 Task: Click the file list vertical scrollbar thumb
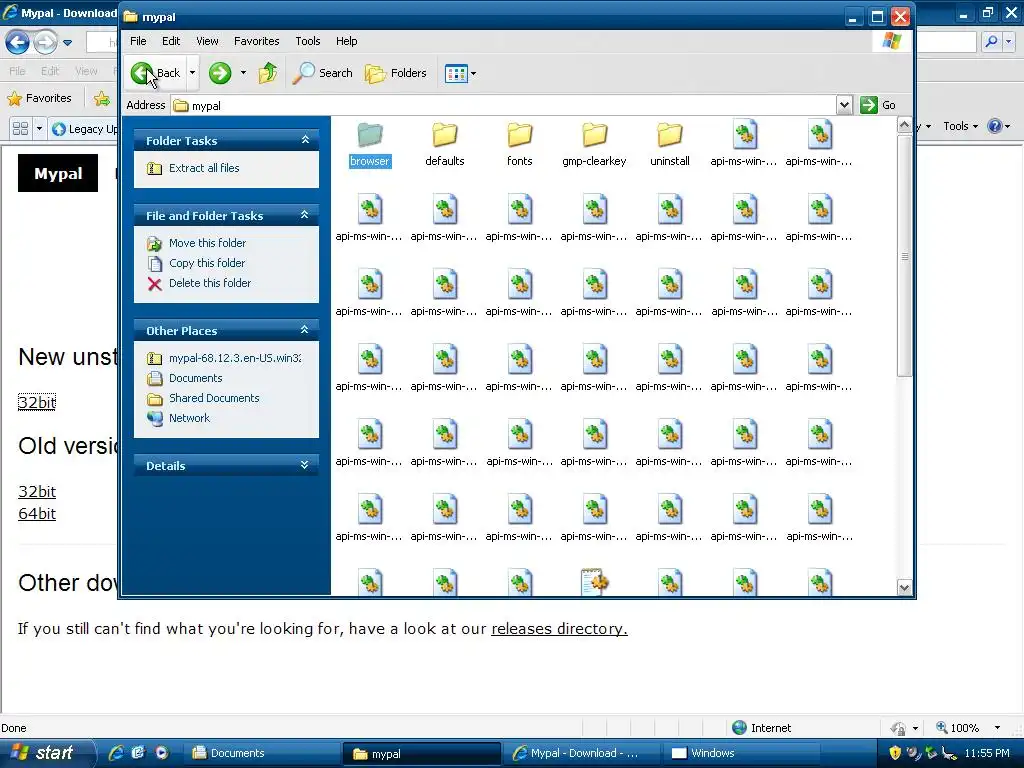click(904, 256)
